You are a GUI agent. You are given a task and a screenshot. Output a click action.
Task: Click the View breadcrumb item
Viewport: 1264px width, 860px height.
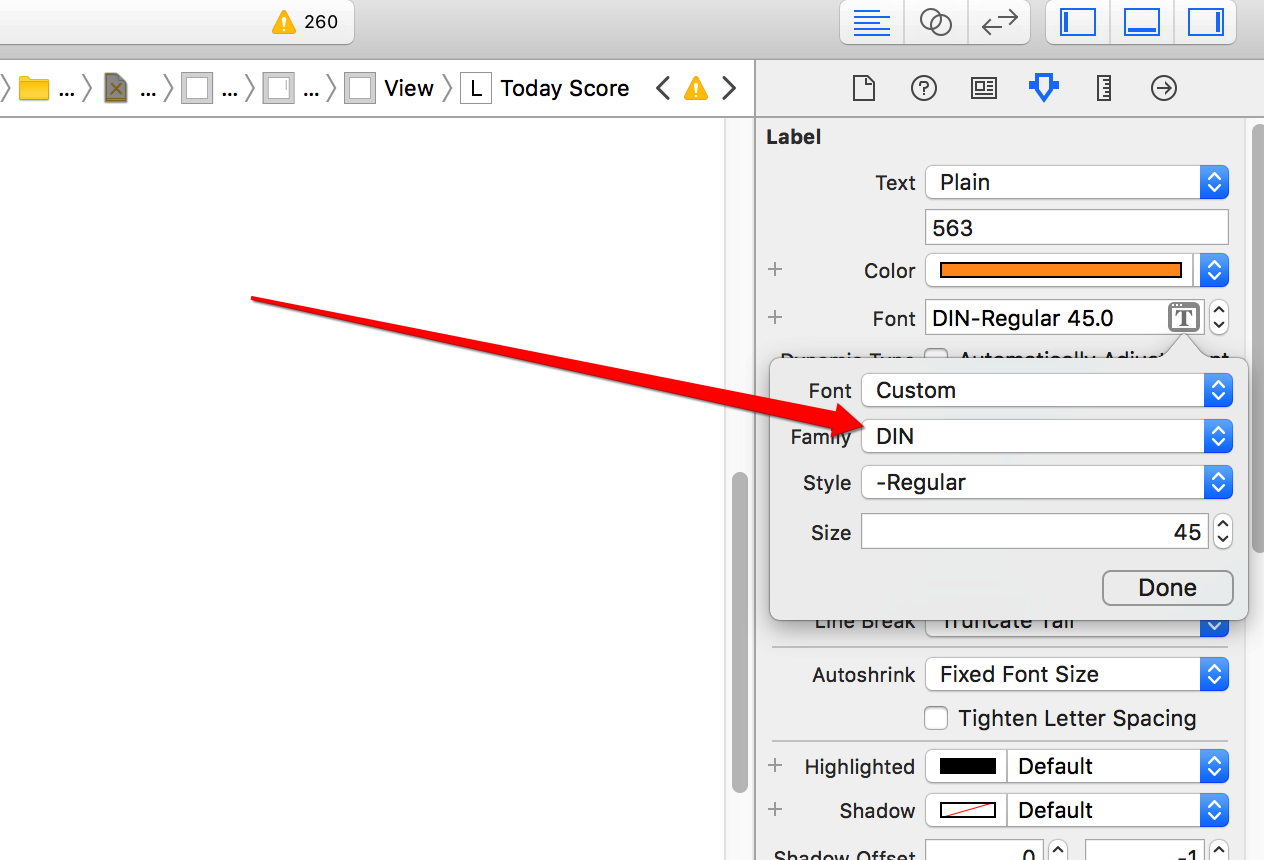408,89
